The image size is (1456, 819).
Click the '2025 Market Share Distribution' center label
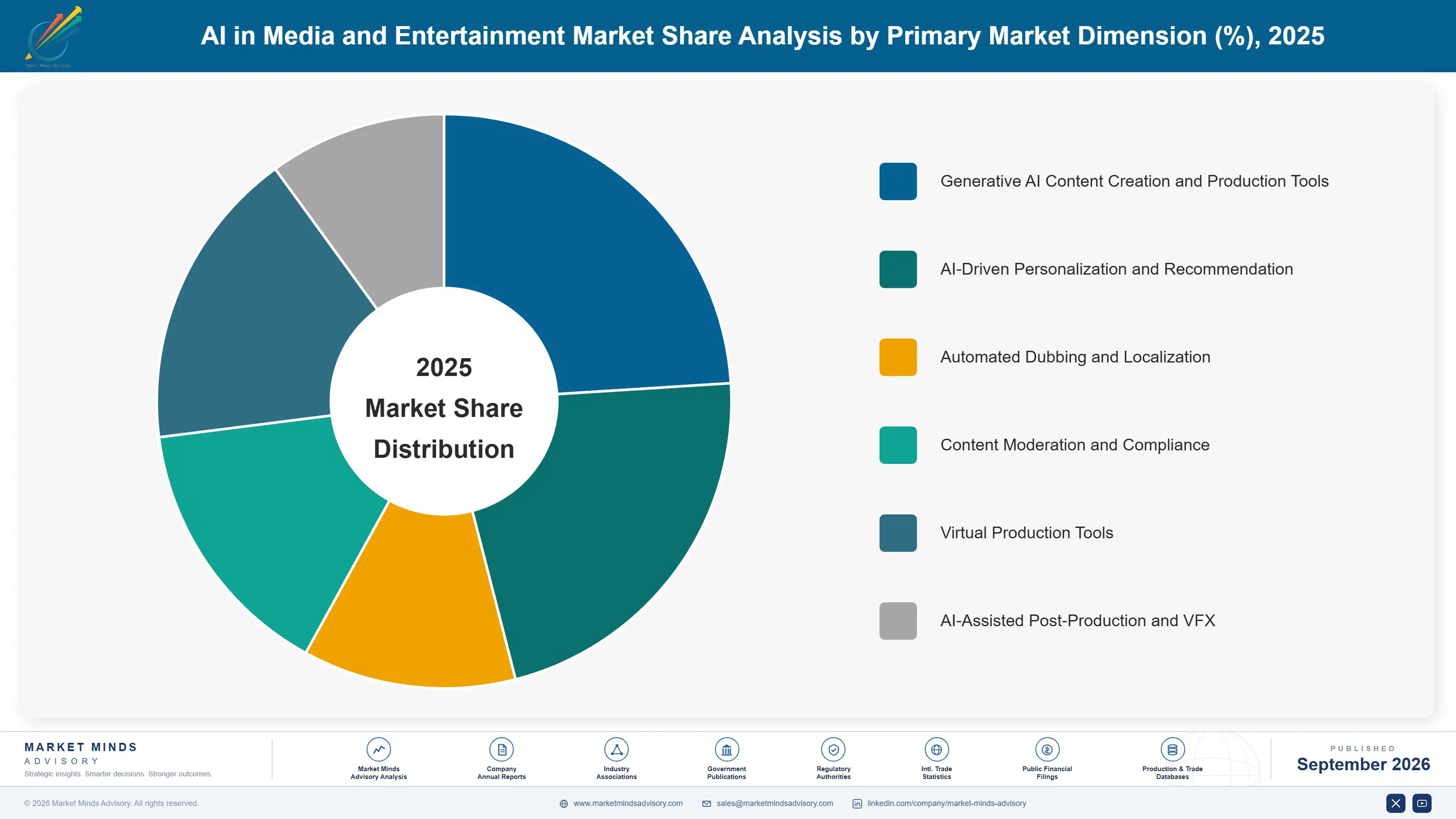[x=444, y=408]
